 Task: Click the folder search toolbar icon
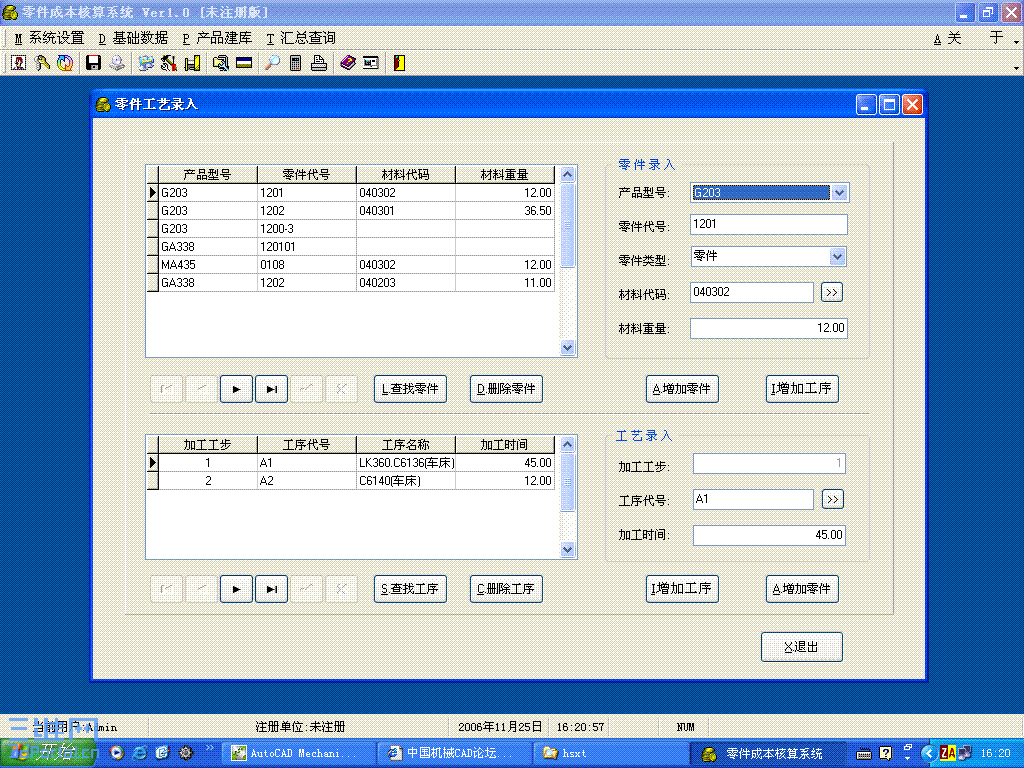point(221,63)
